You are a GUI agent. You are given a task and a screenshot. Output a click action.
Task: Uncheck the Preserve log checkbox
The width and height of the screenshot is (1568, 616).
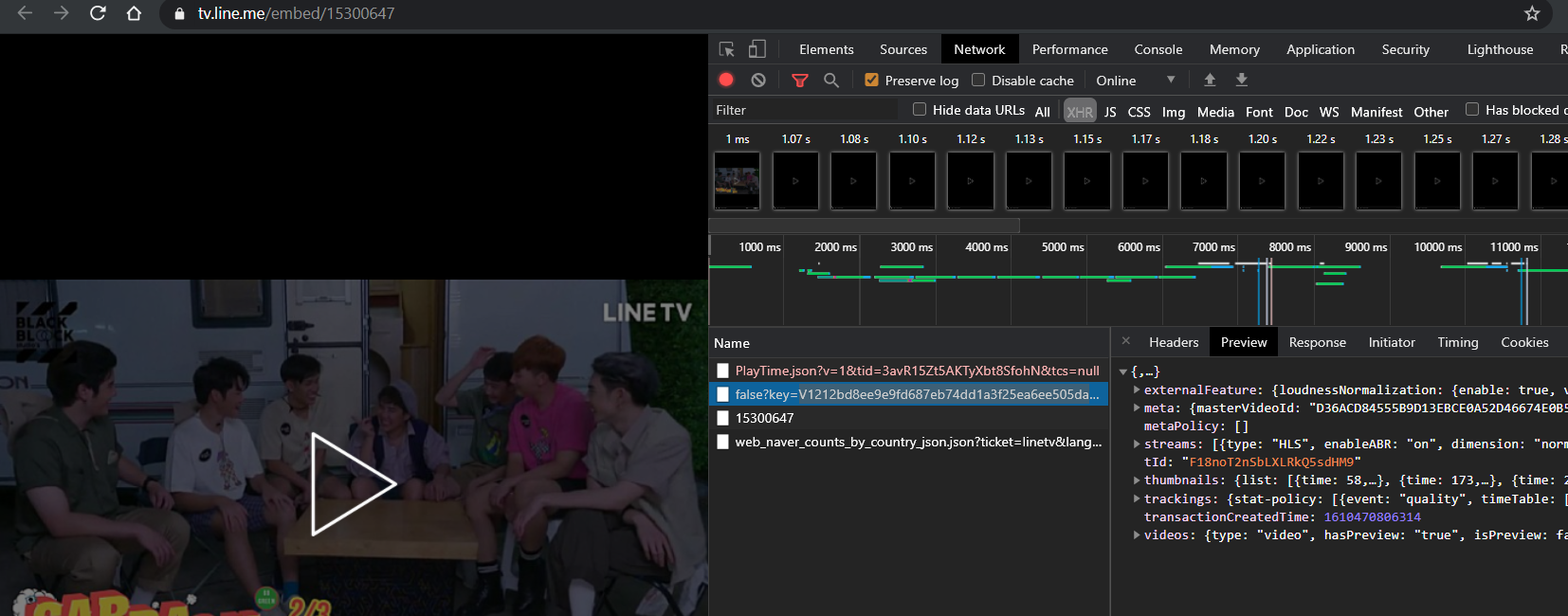pos(872,81)
